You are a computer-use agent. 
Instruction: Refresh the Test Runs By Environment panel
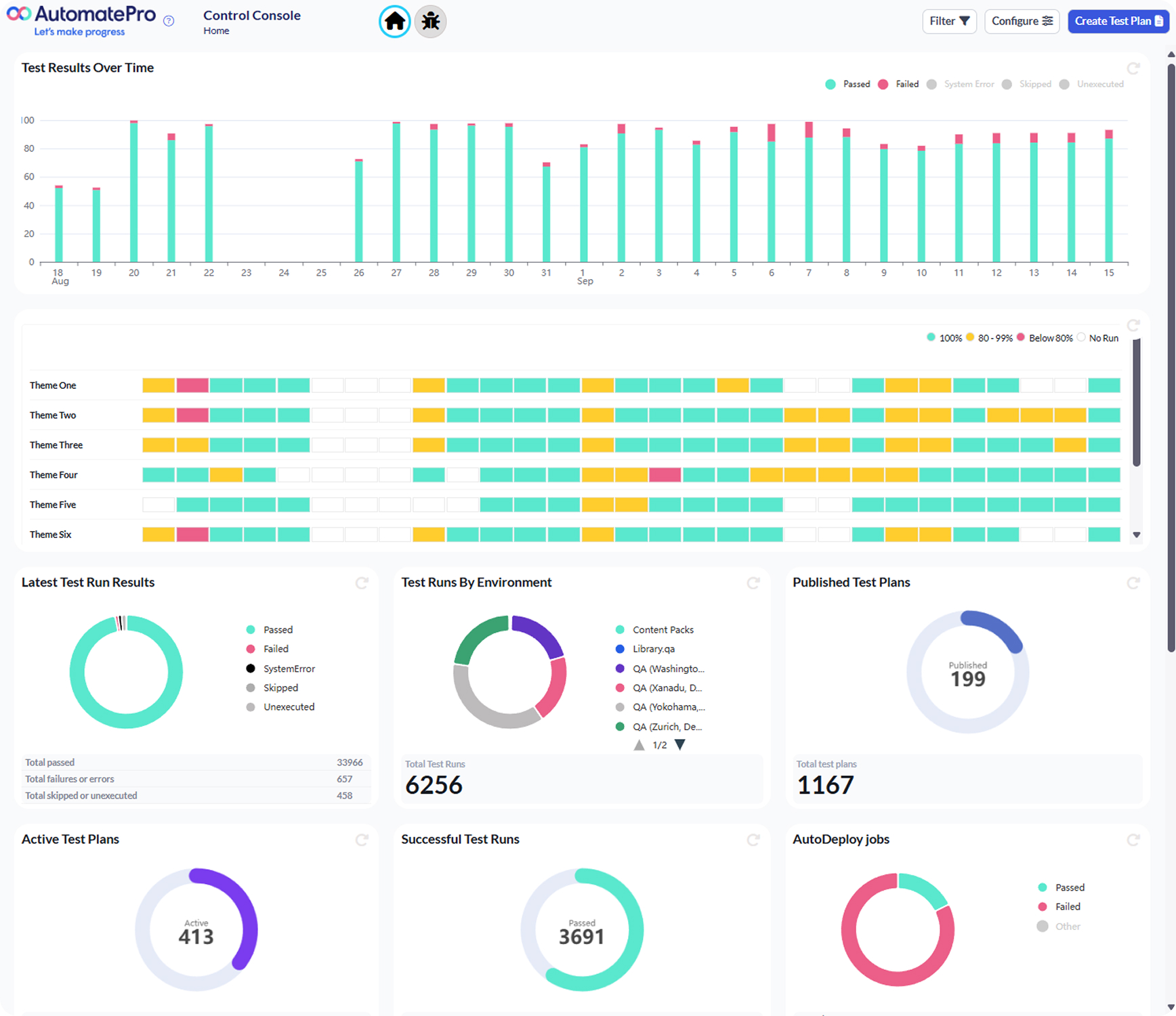[x=753, y=583]
